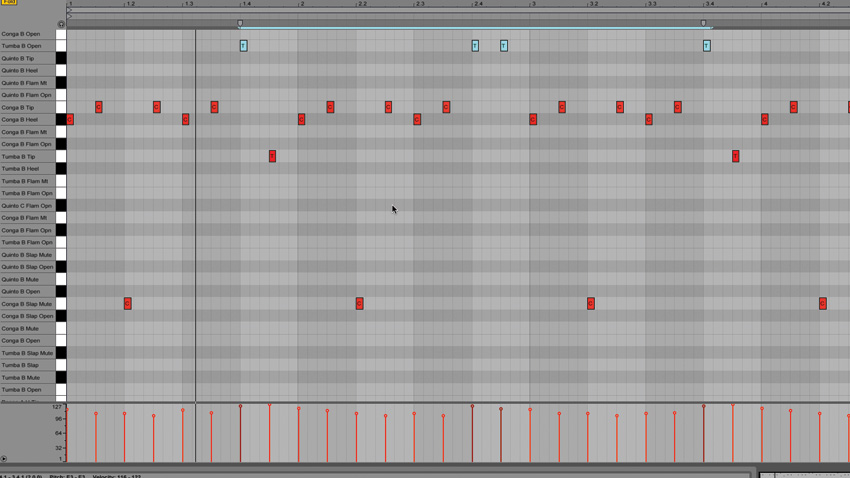This screenshot has height=478, width=850.
Task: Click the circled triangle velocity editor toggle
Action: pyautogui.click(x=4, y=458)
